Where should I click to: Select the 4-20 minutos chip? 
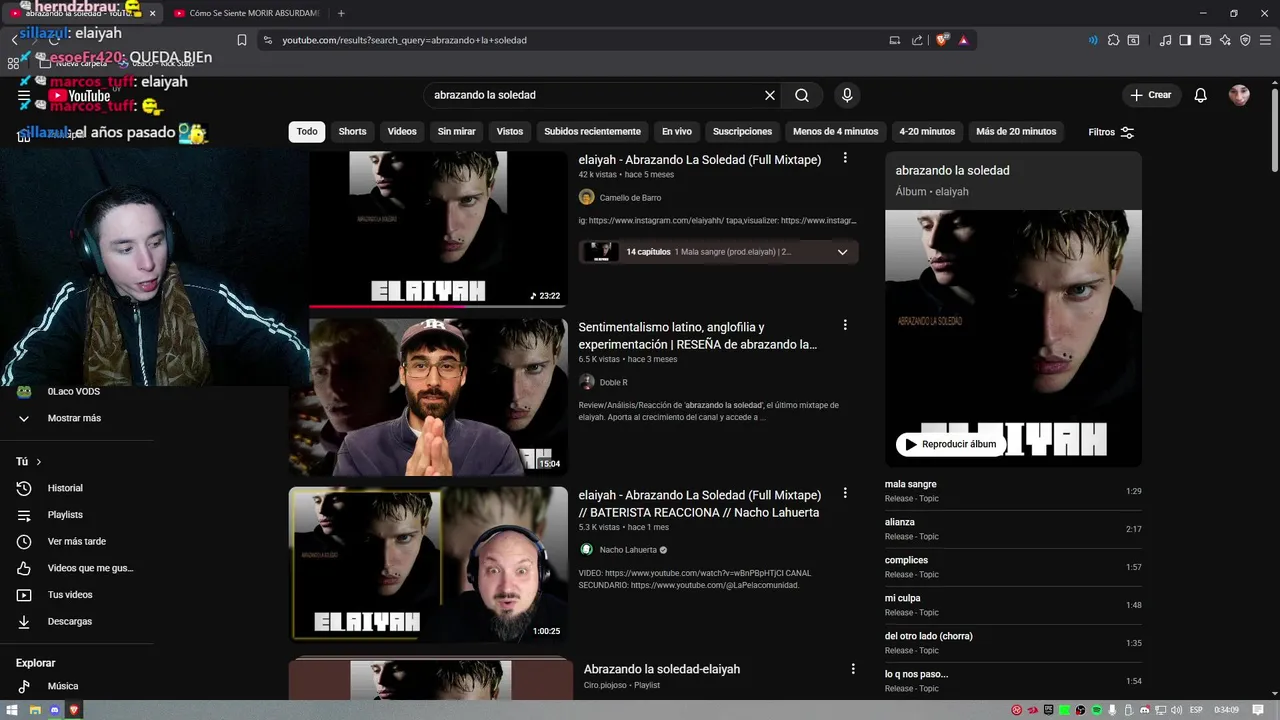click(927, 132)
